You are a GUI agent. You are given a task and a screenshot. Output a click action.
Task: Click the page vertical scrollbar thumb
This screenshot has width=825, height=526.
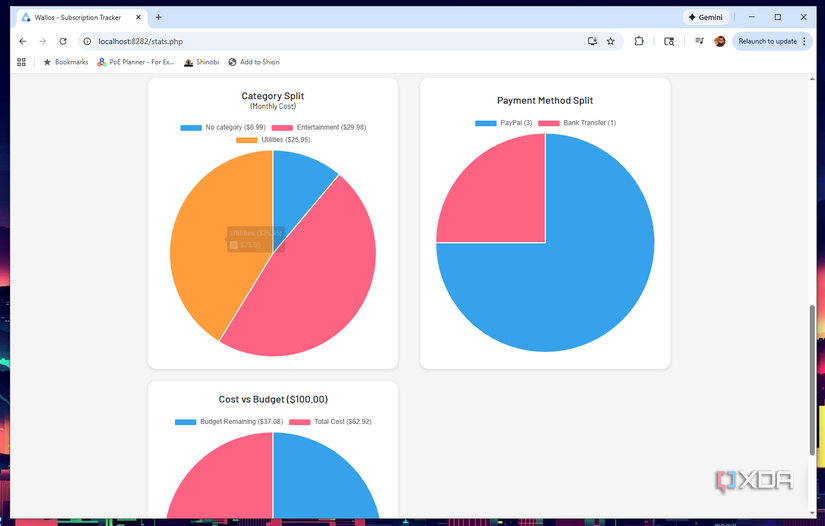pyautogui.click(x=812, y=380)
